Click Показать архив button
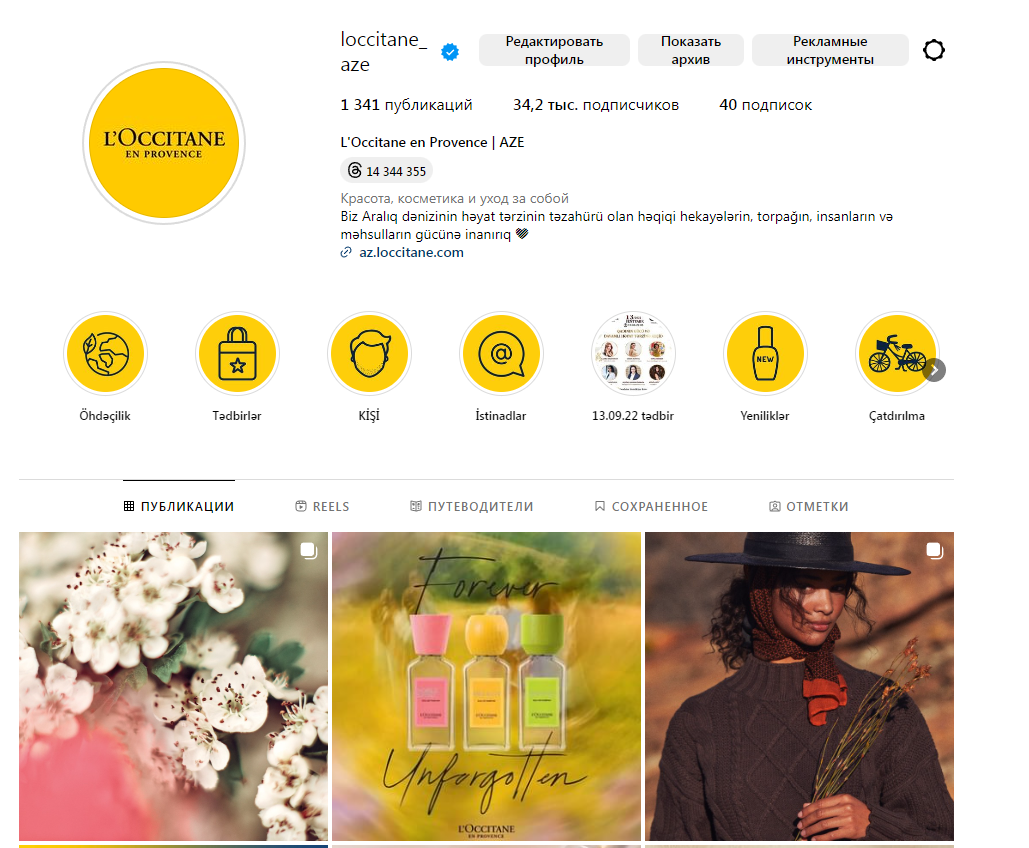Image resolution: width=1029 pixels, height=848 pixels. coord(690,50)
